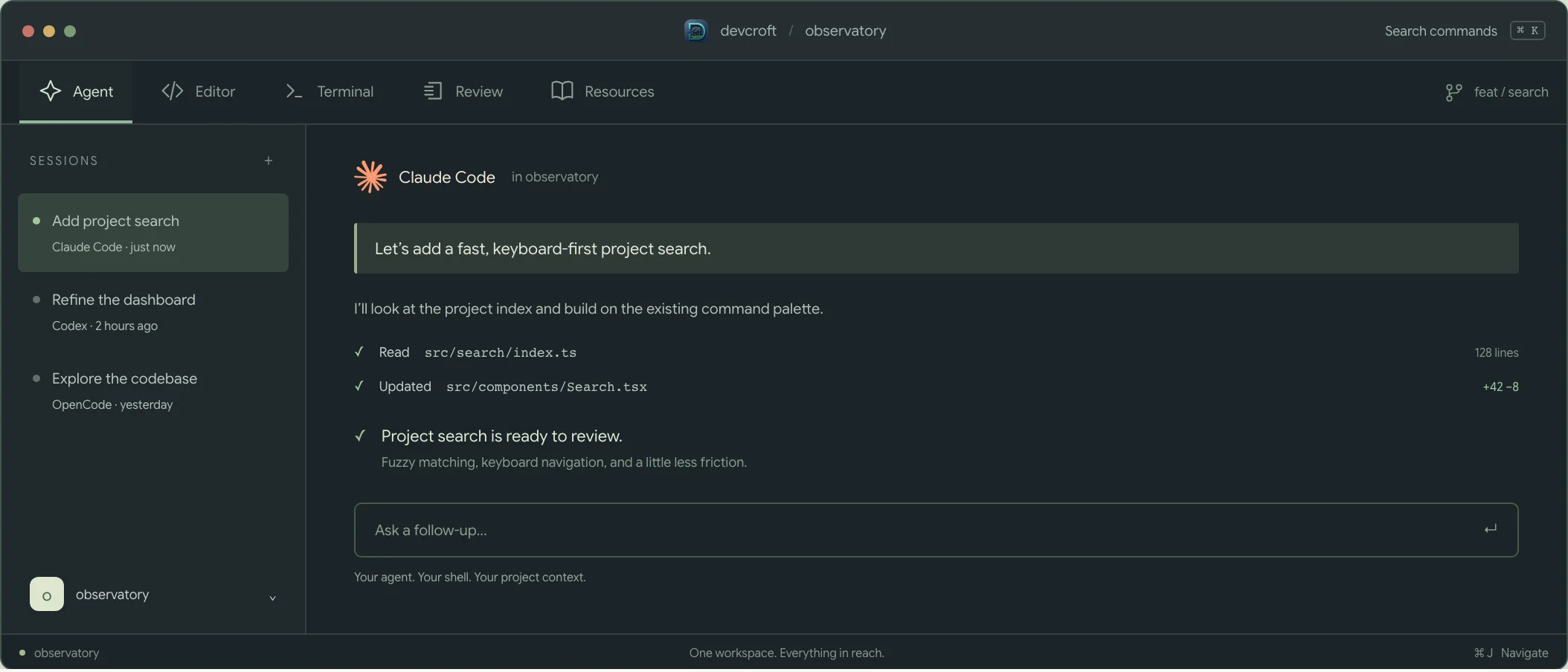Screen dimensions: 1568x672
Task: Click the checkmark beside Updated step
Action: click(x=359, y=386)
